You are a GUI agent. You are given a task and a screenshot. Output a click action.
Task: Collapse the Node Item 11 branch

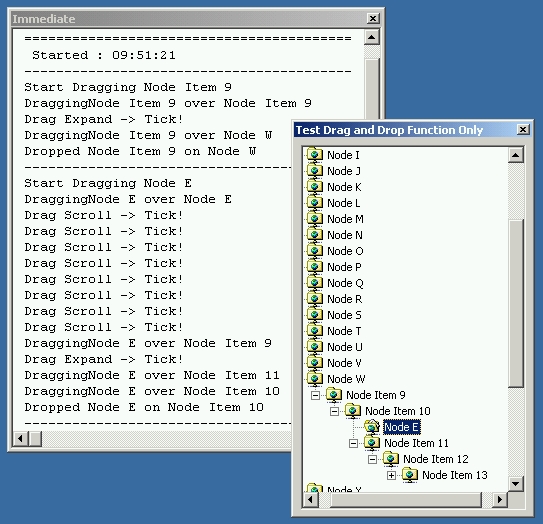coord(353,443)
